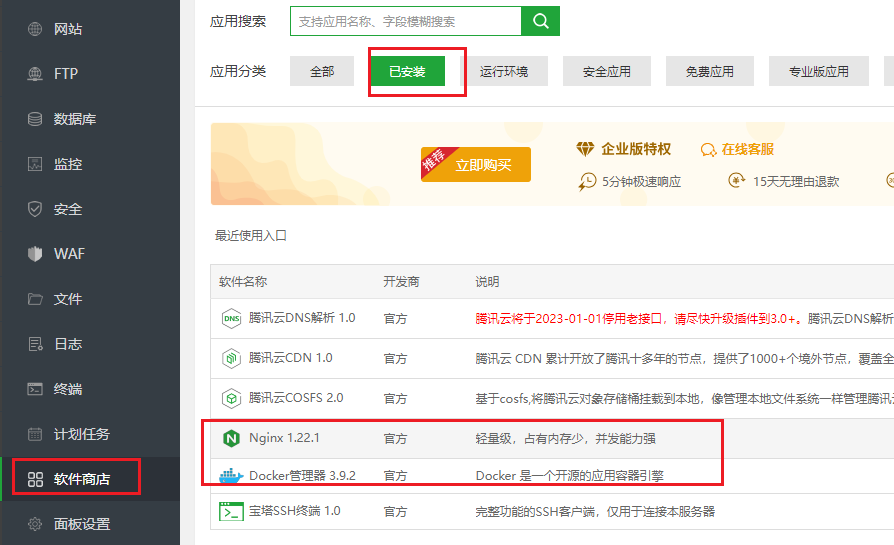Click the diamond icon beside 企业版特权

585,149
